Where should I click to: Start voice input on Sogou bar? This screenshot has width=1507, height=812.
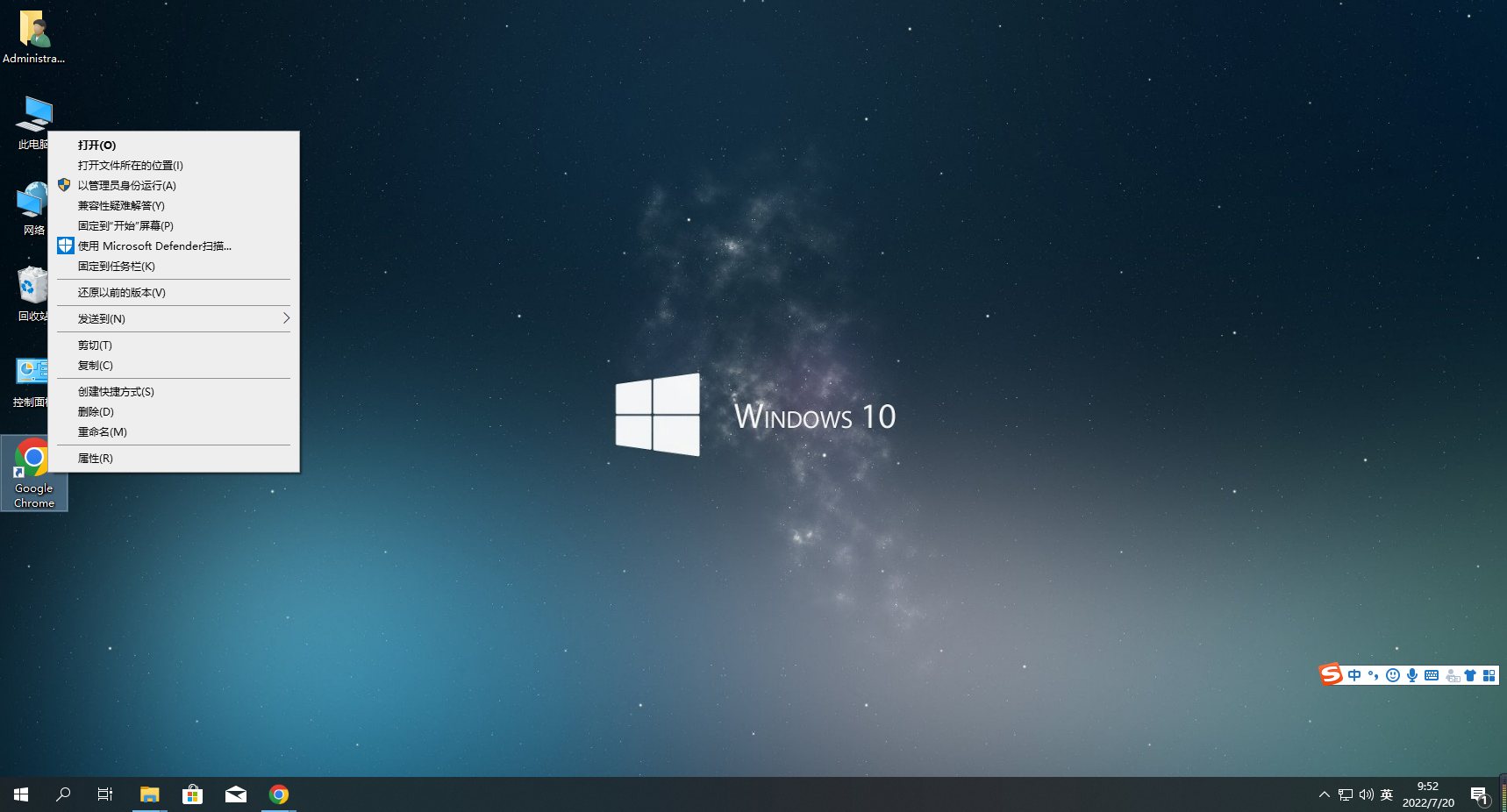pyautogui.click(x=1412, y=675)
